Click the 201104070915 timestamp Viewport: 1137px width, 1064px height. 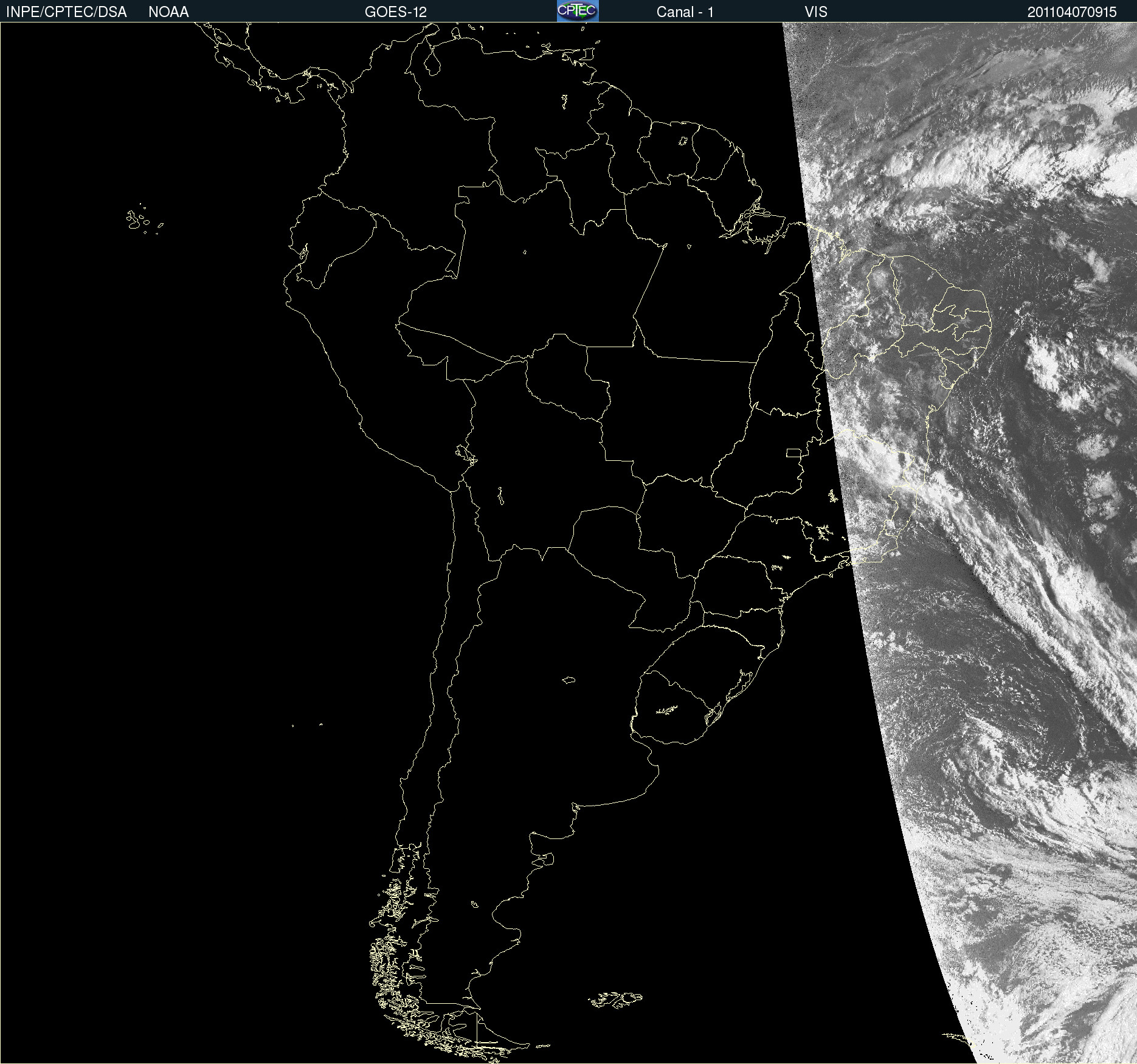(x=1072, y=12)
